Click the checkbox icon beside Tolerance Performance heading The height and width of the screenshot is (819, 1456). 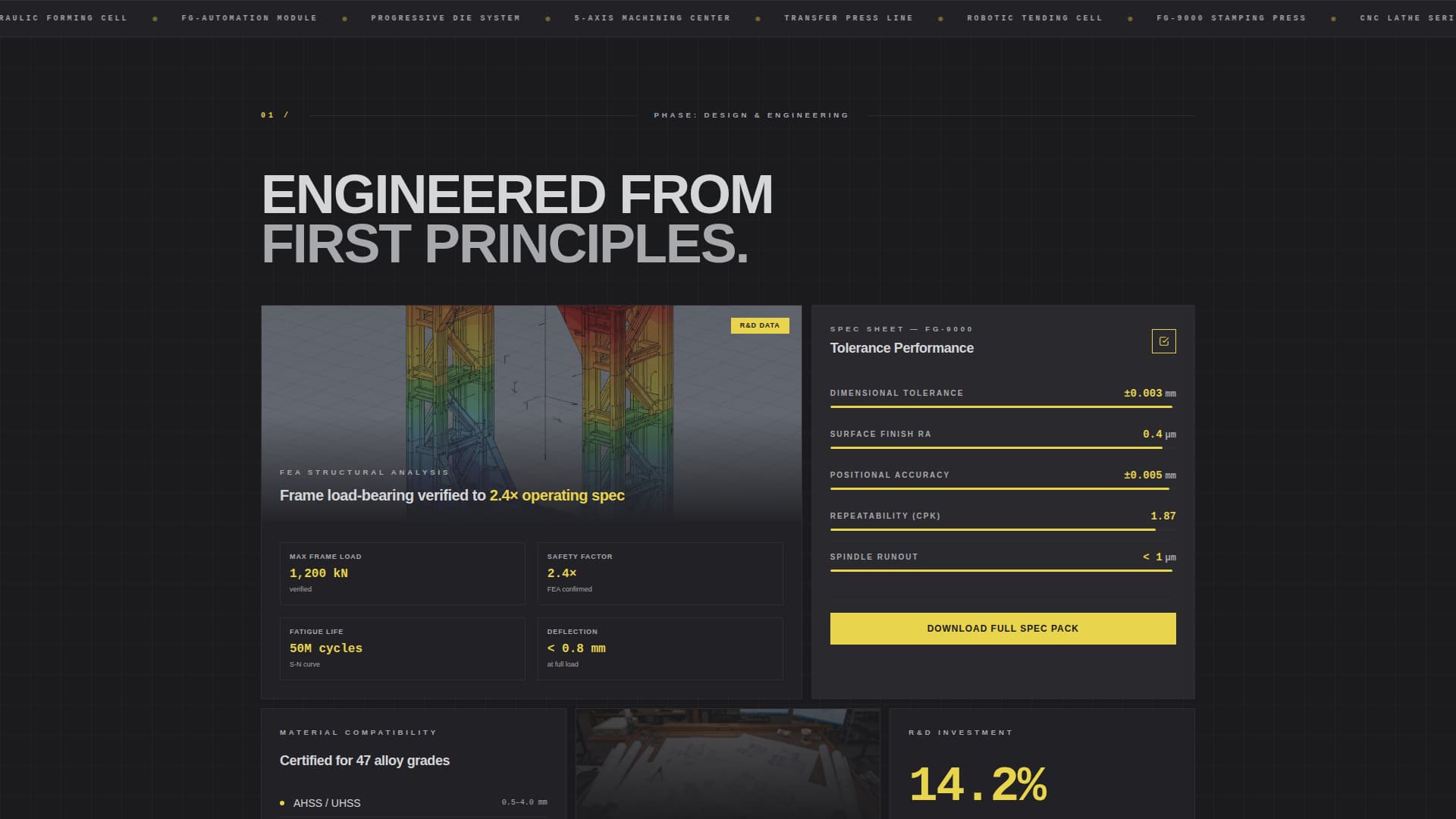point(1164,342)
